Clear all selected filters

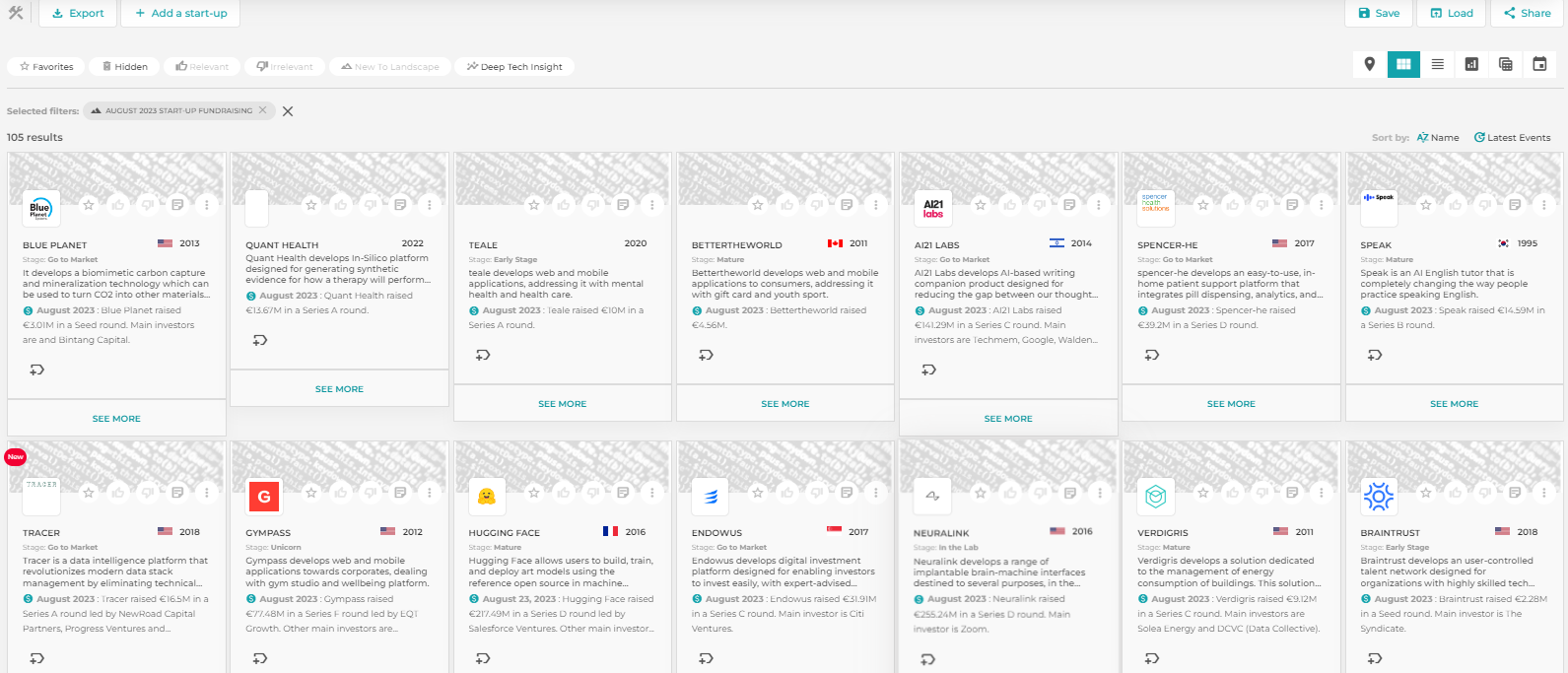click(x=288, y=111)
